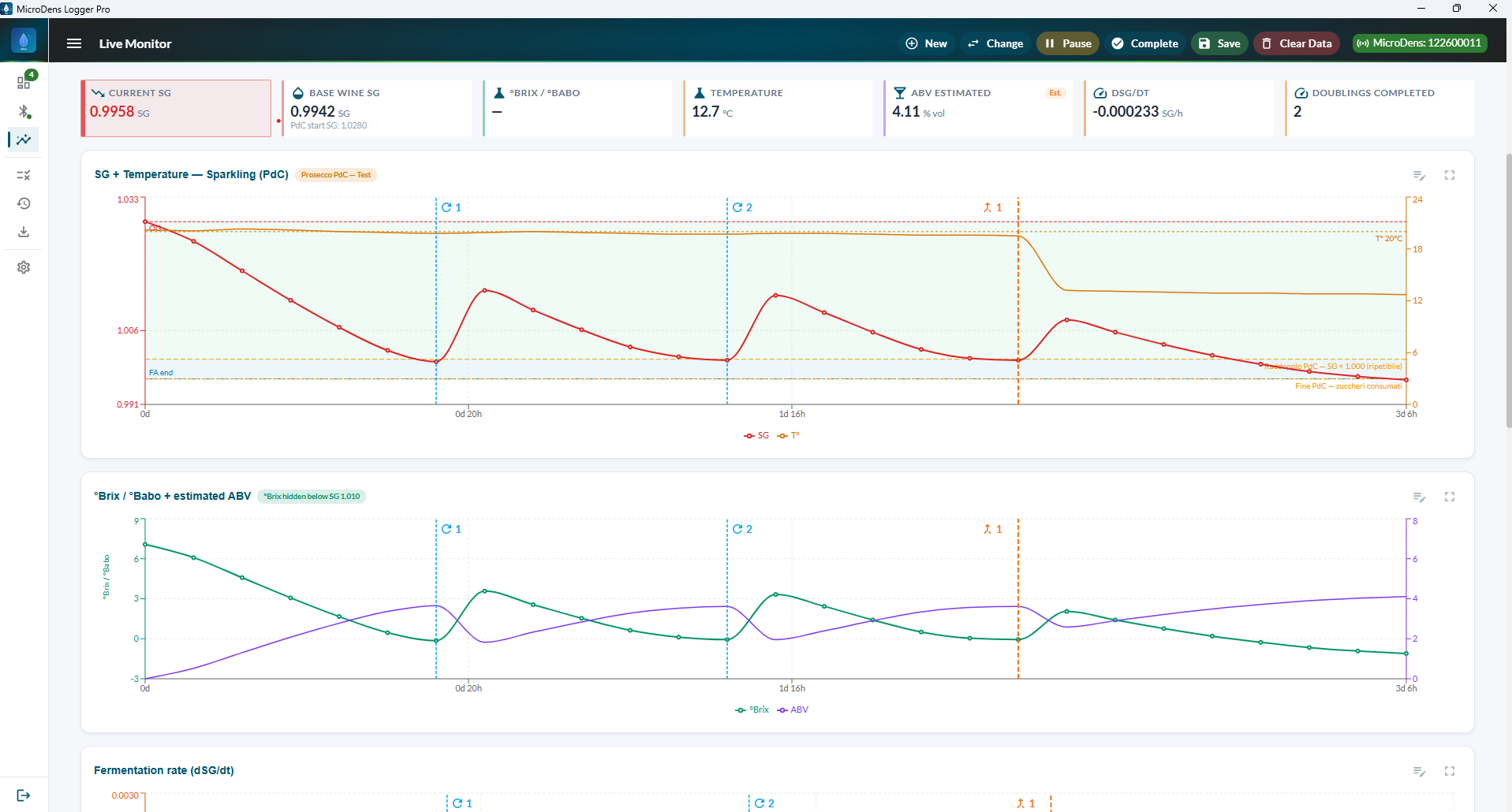1512x812 pixels.
Task: Click the T° 20°C reference label
Action: (x=1389, y=238)
